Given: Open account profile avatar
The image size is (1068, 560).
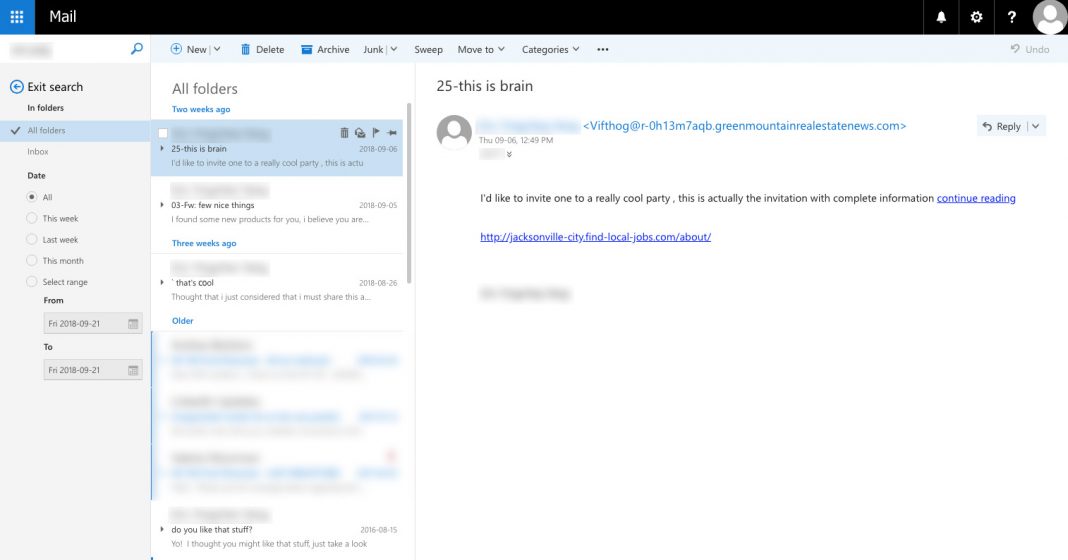Looking at the screenshot, I should point(1050,17).
